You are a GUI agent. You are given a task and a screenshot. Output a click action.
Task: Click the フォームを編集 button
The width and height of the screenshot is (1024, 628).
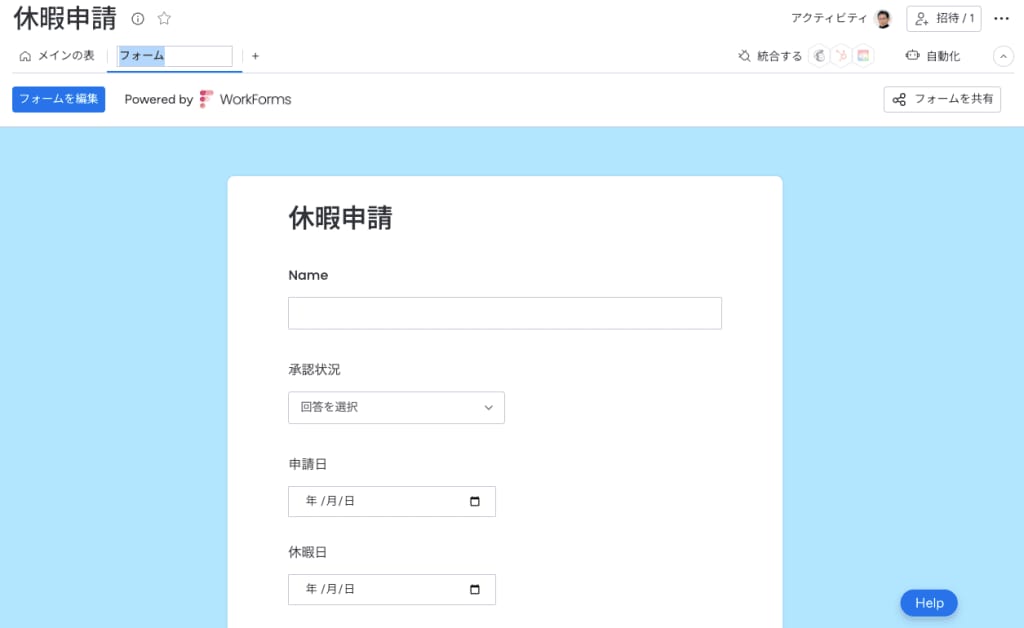tap(57, 99)
